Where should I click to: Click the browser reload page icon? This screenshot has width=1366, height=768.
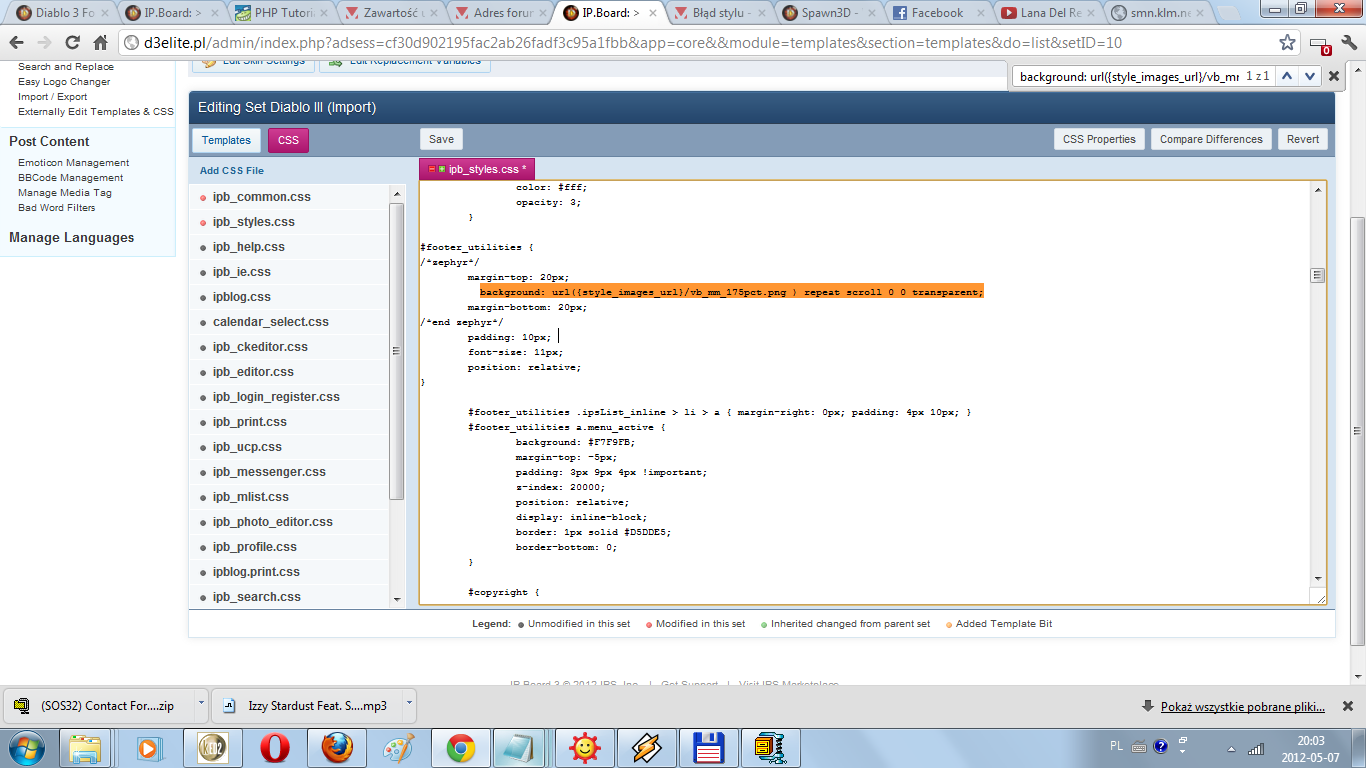(72, 43)
